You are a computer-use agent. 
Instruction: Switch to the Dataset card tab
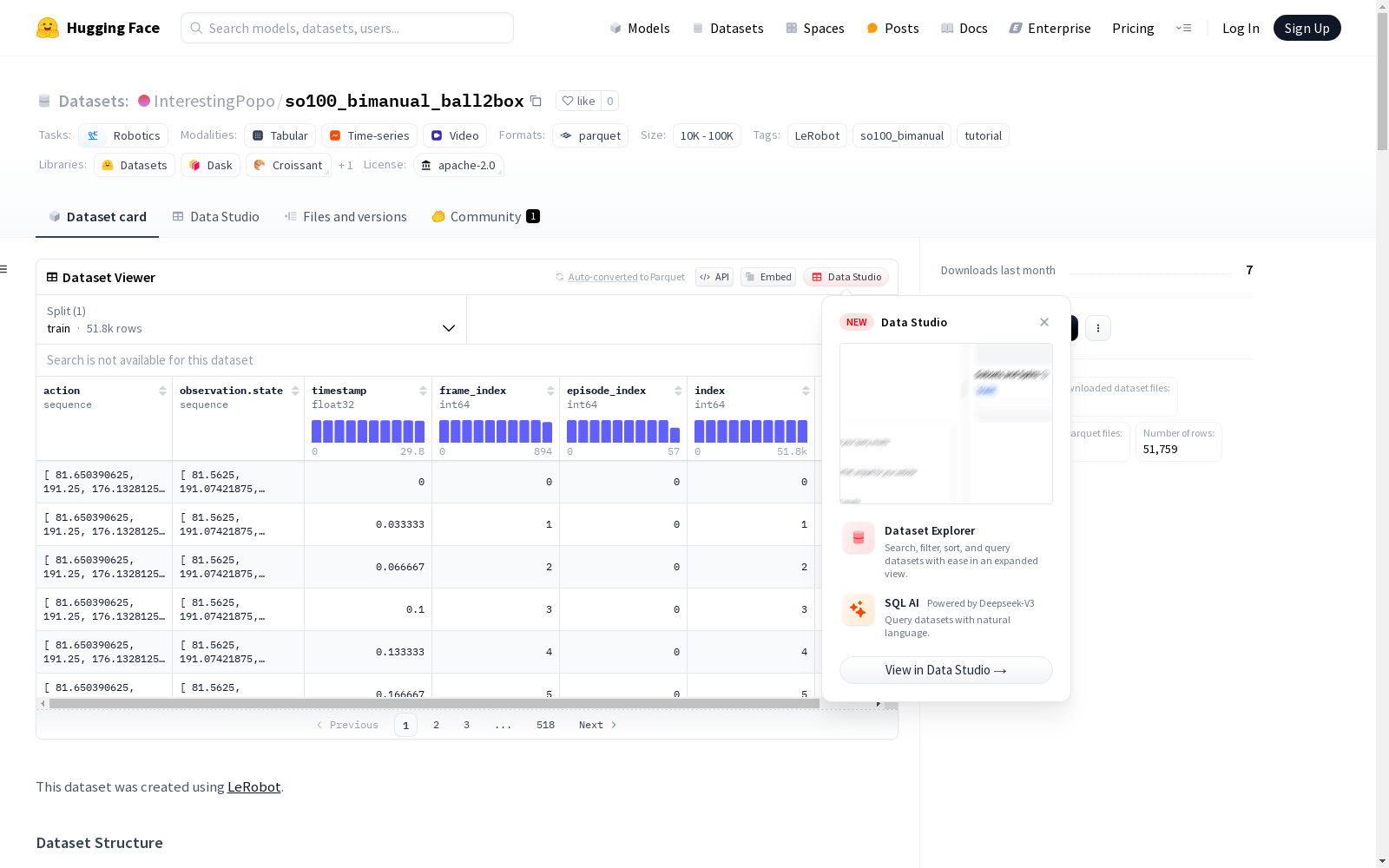tap(97, 217)
